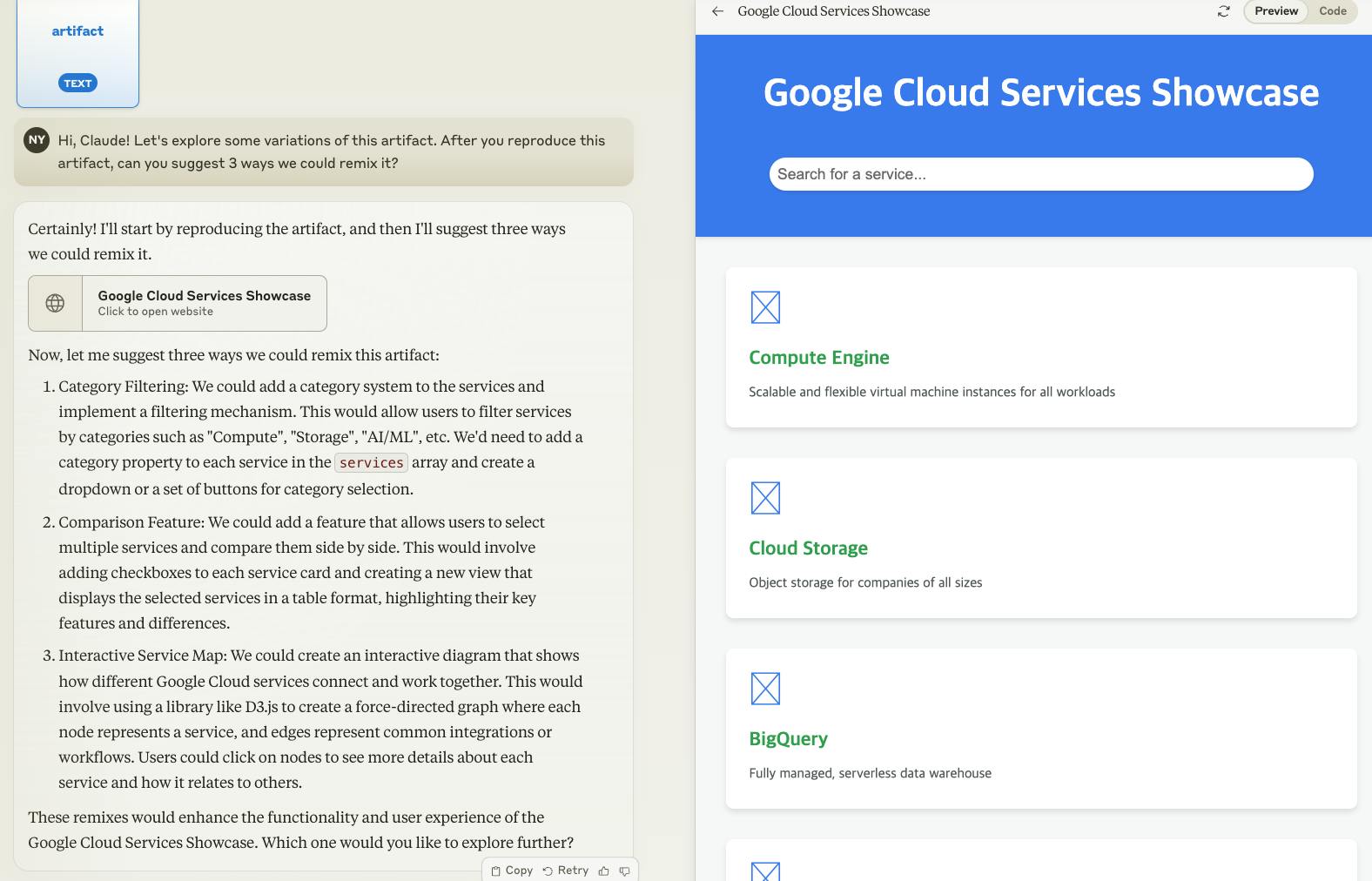Click the Compute Engine placeholder image icon
This screenshot has width=1372, height=881.
(x=765, y=307)
